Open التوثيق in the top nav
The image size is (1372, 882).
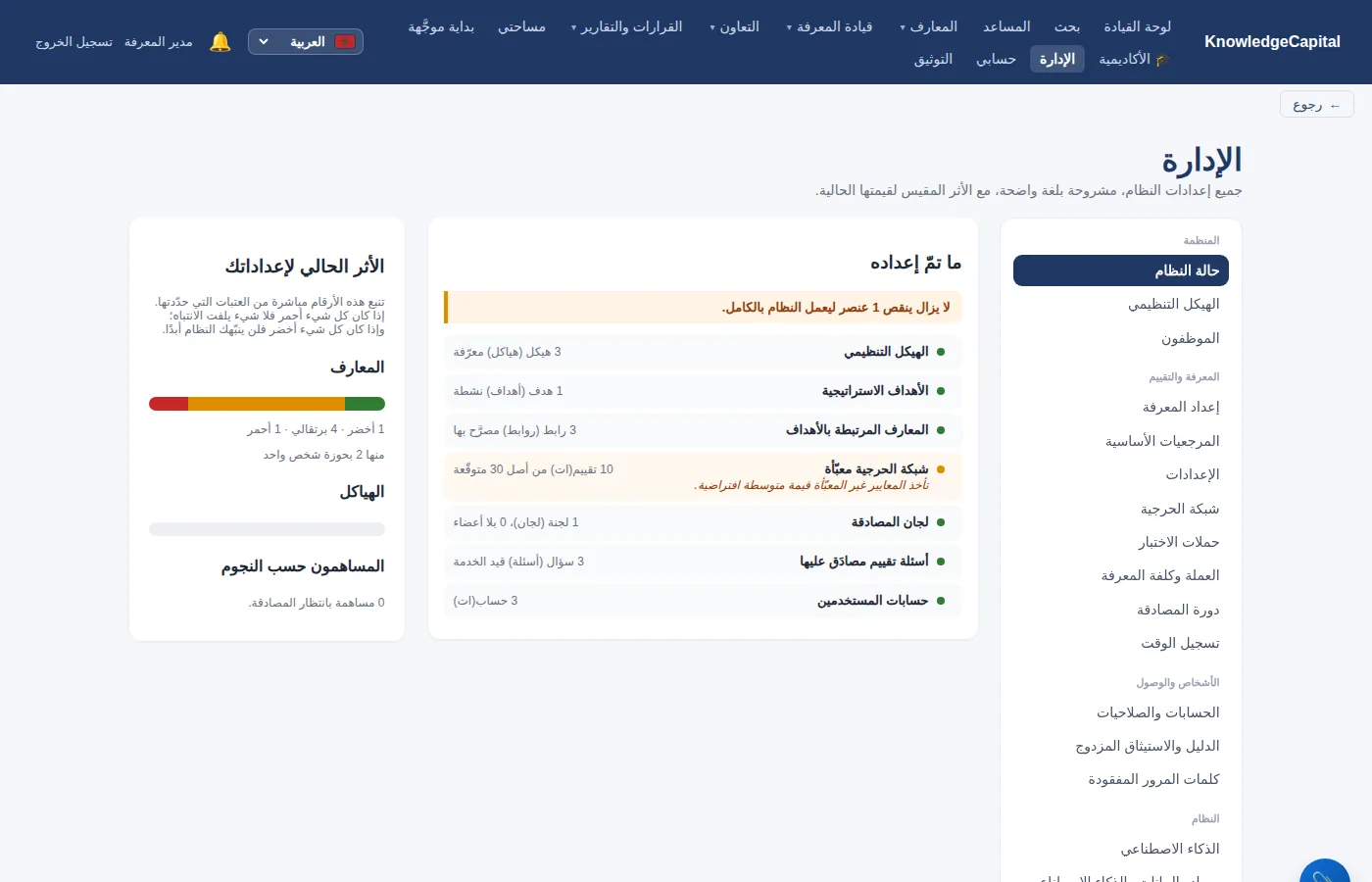pos(933,59)
